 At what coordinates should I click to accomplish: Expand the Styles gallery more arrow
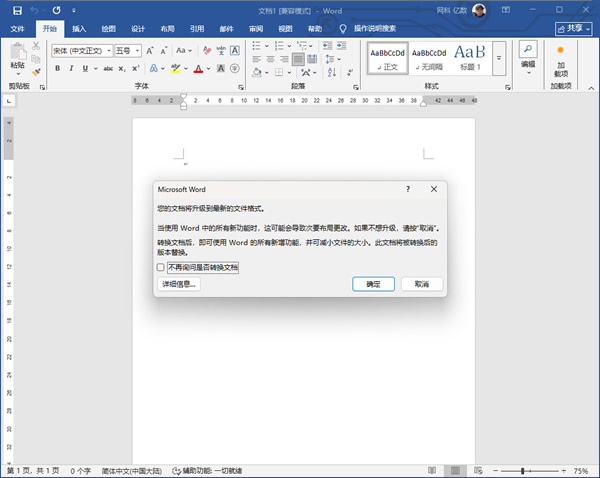tap(499, 58)
